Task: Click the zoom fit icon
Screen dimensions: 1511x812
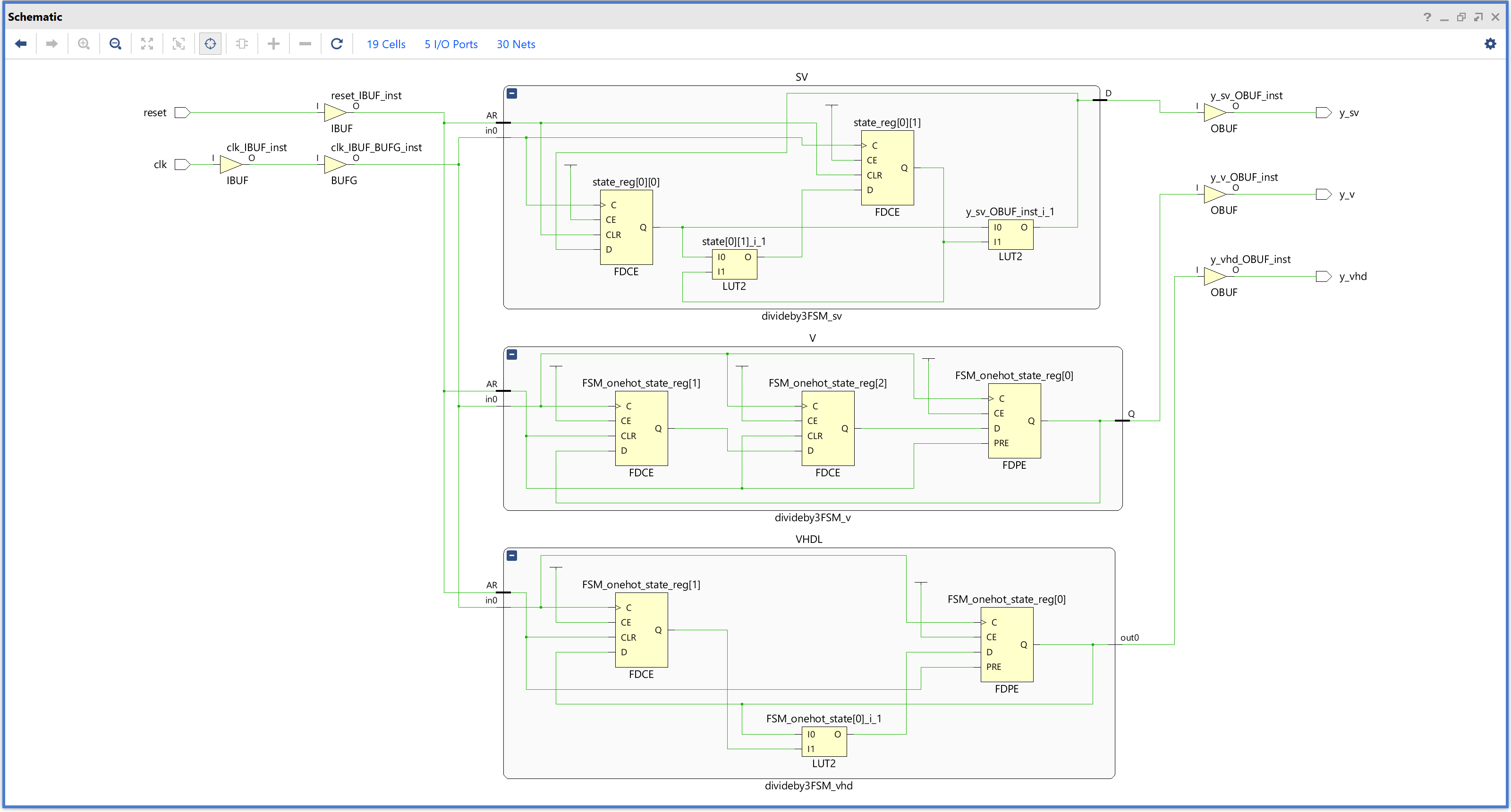Action: click(147, 44)
